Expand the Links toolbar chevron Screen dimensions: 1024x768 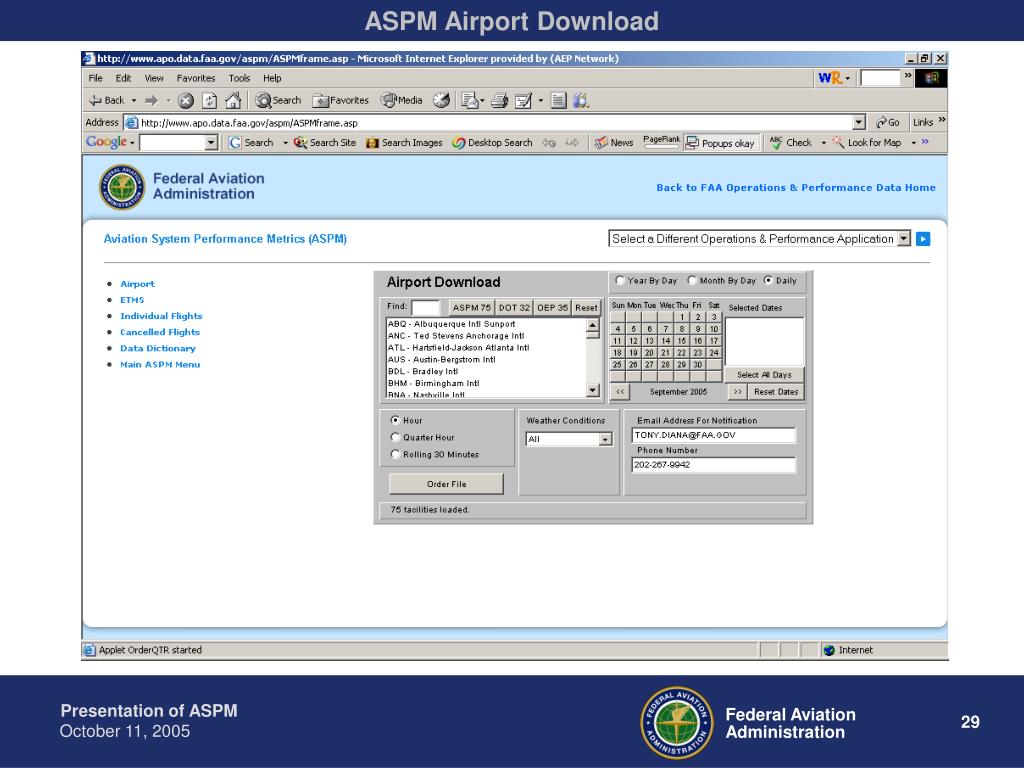click(x=942, y=120)
